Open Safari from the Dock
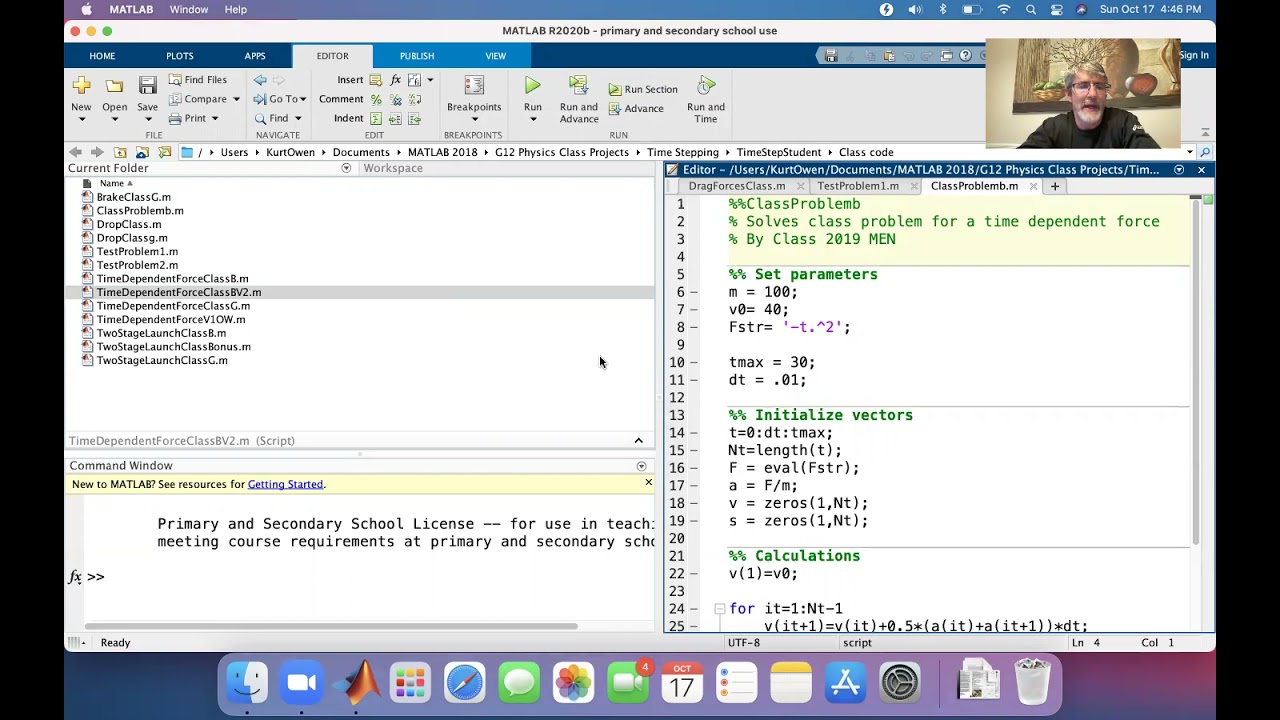Image resolution: width=1280 pixels, height=720 pixels. 465,683
